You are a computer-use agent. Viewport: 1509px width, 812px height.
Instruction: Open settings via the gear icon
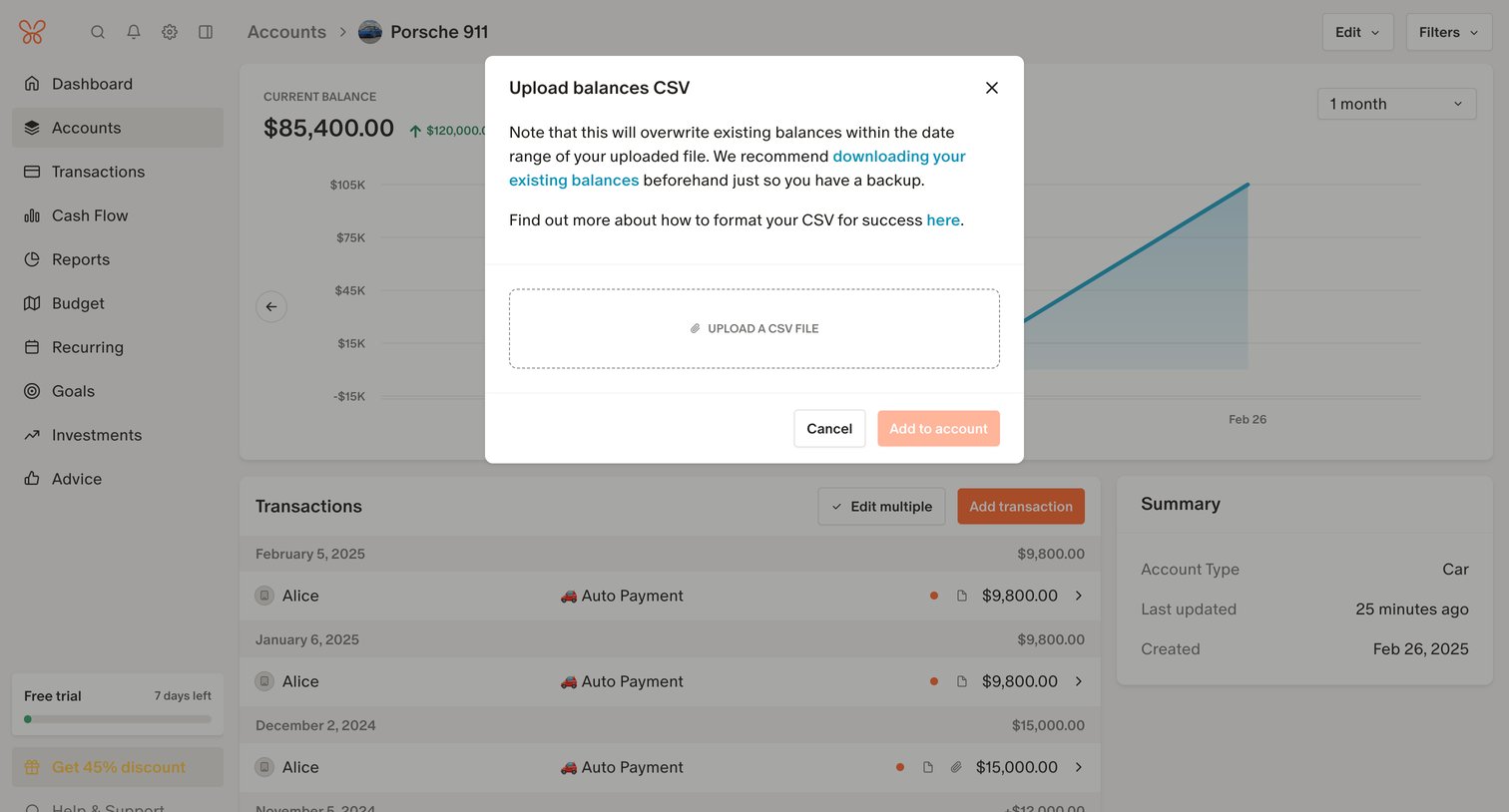point(170,32)
